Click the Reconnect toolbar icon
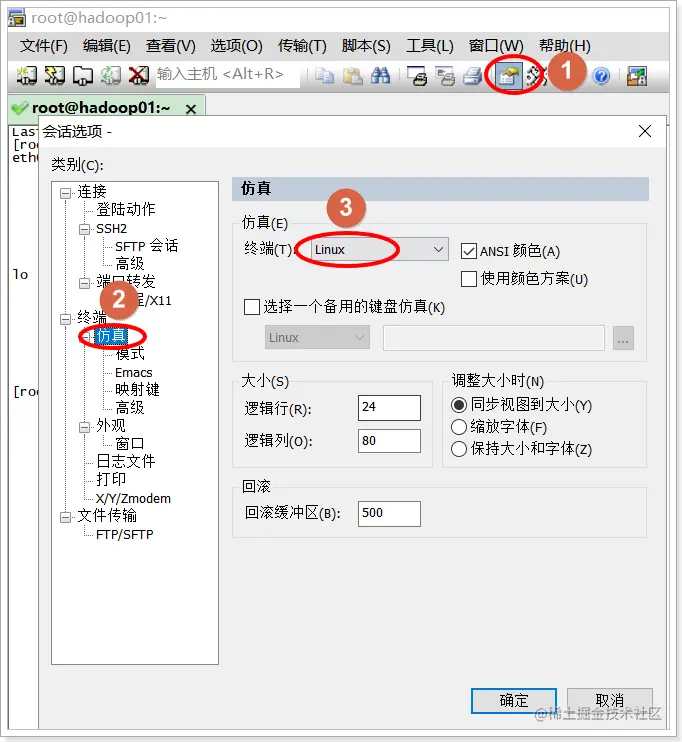 click(111, 76)
